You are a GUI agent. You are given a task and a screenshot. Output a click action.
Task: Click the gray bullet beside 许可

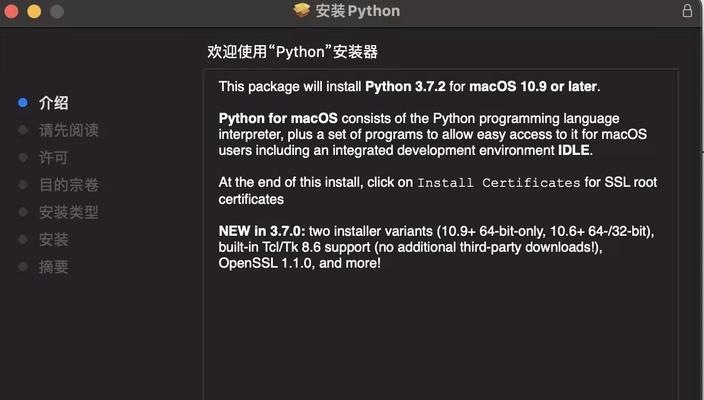(x=23, y=158)
